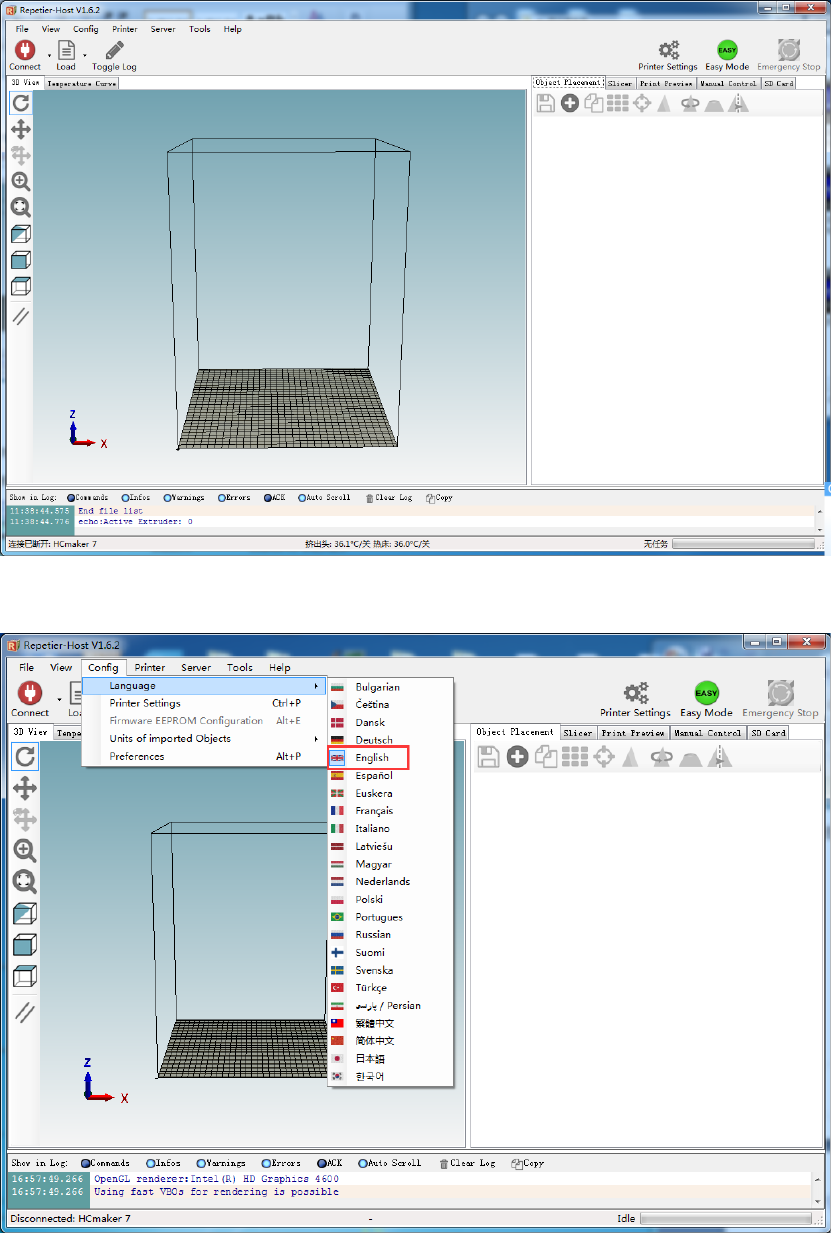Screen dimensions: 831x1233
Task: Click parallel projection lines icon in upper window
Action: coord(20,315)
